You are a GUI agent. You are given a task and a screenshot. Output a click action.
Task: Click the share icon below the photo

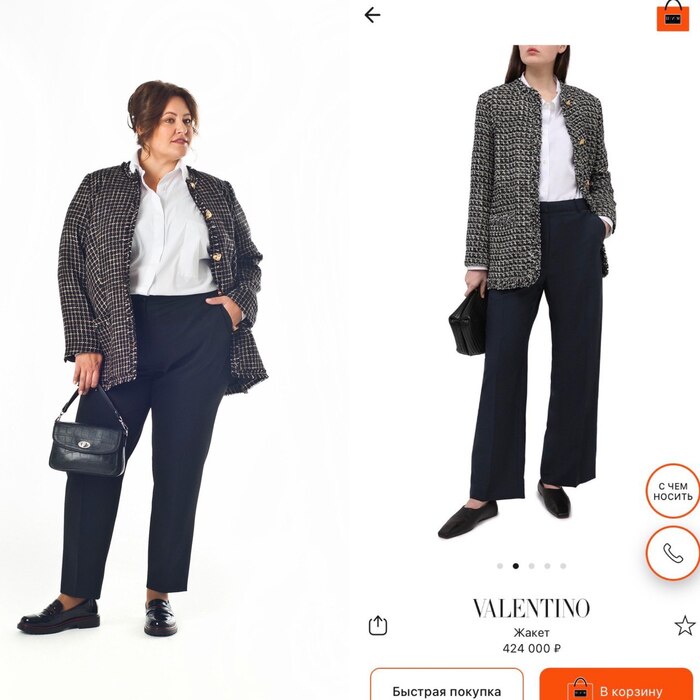point(378,625)
